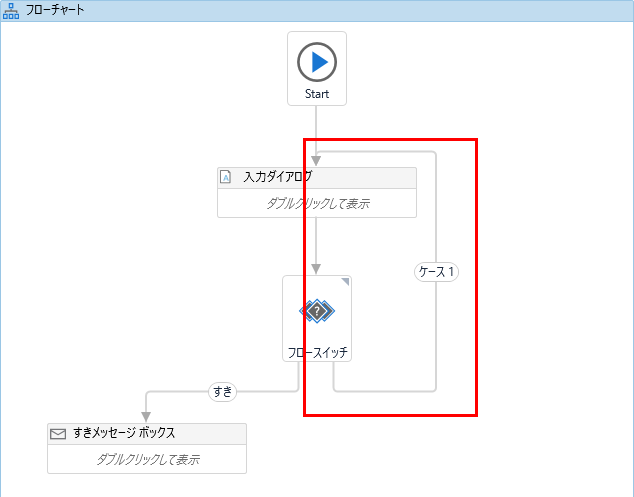Click the blue Start play icon

[x=317, y=62]
